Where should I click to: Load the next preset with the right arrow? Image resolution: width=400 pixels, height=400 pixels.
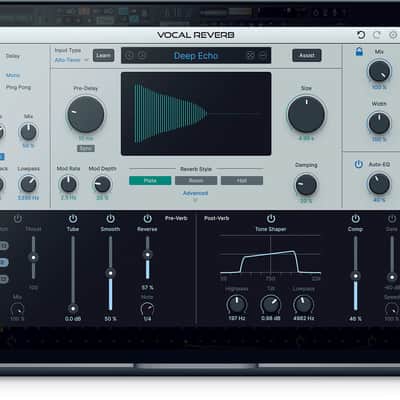point(142,55)
